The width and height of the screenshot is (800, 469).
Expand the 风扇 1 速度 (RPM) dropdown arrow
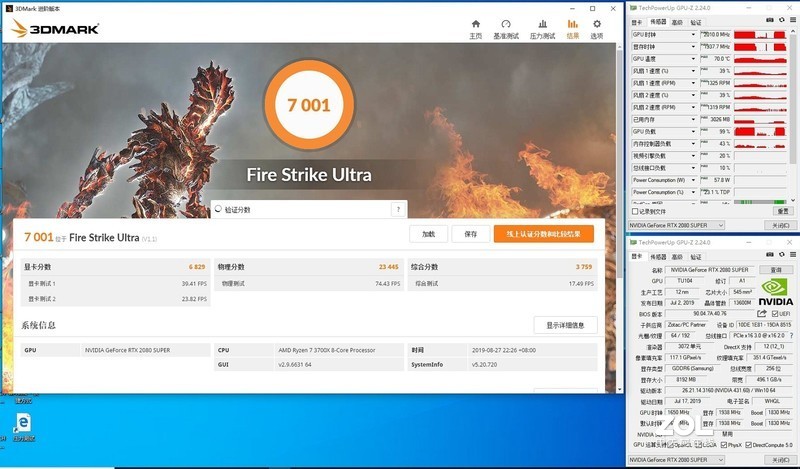click(x=693, y=83)
